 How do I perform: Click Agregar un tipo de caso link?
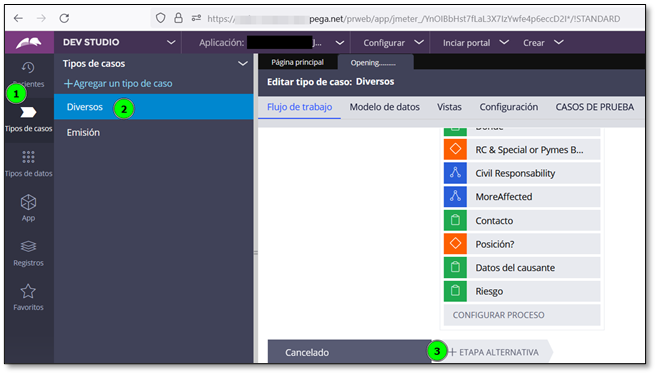point(118,83)
